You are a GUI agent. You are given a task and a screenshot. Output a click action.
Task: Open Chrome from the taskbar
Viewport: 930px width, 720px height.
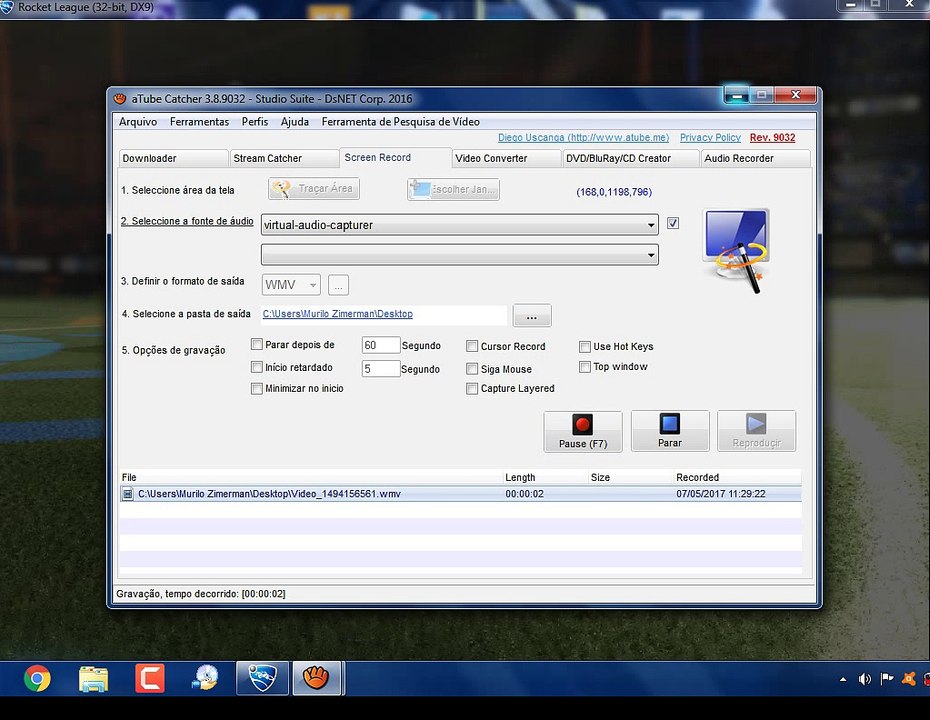click(x=37, y=678)
